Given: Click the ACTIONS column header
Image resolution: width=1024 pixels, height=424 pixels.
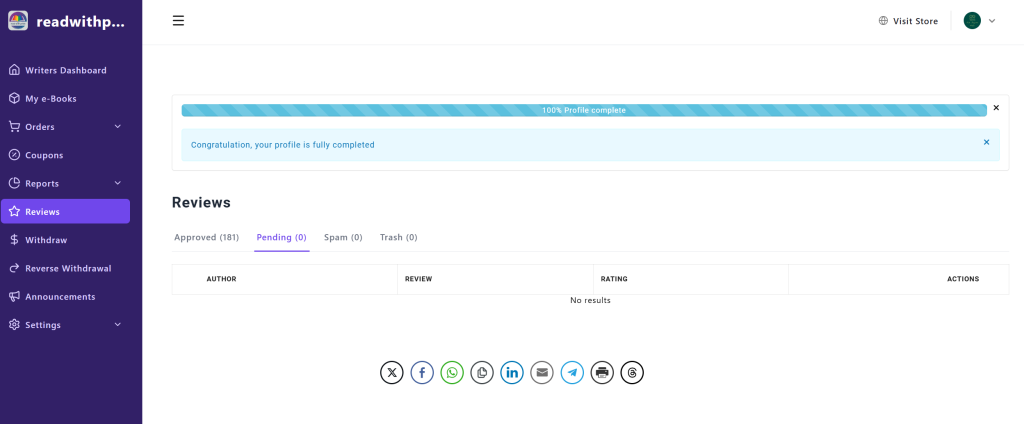Looking at the screenshot, I should (x=963, y=279).
